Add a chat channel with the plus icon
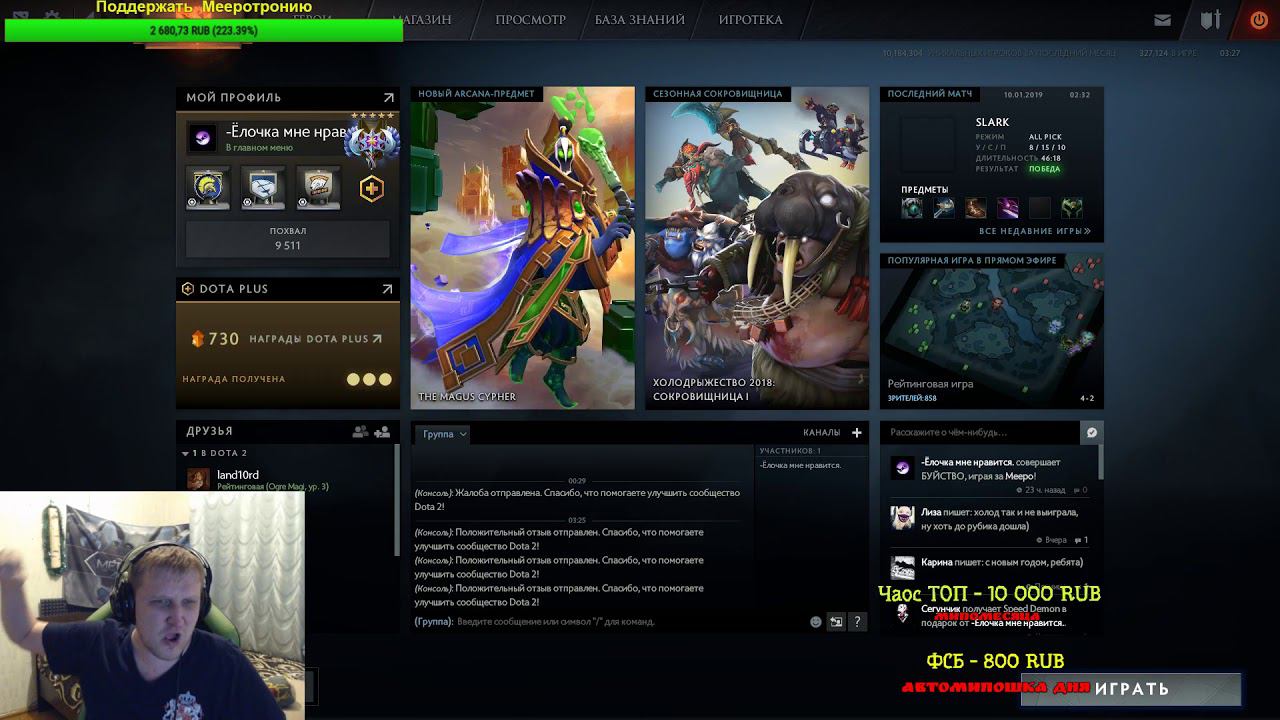 [x=857, y=433]
